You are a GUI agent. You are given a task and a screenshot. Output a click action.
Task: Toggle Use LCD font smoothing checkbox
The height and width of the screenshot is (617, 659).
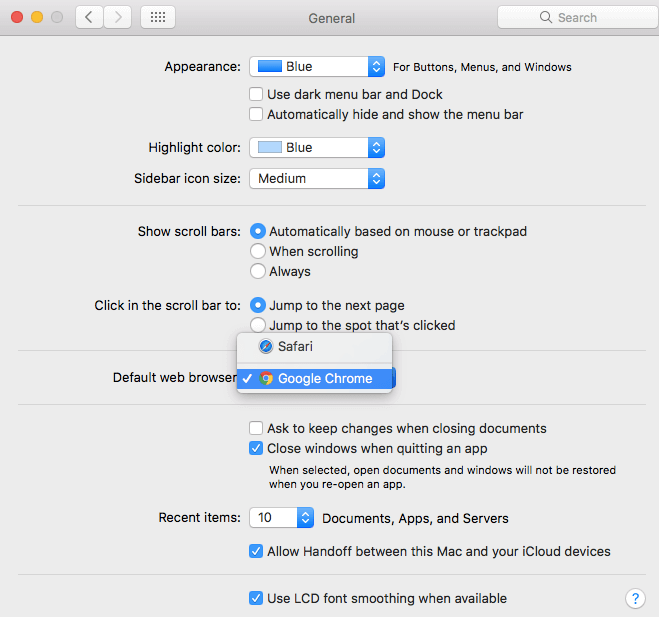pos(256,598)
